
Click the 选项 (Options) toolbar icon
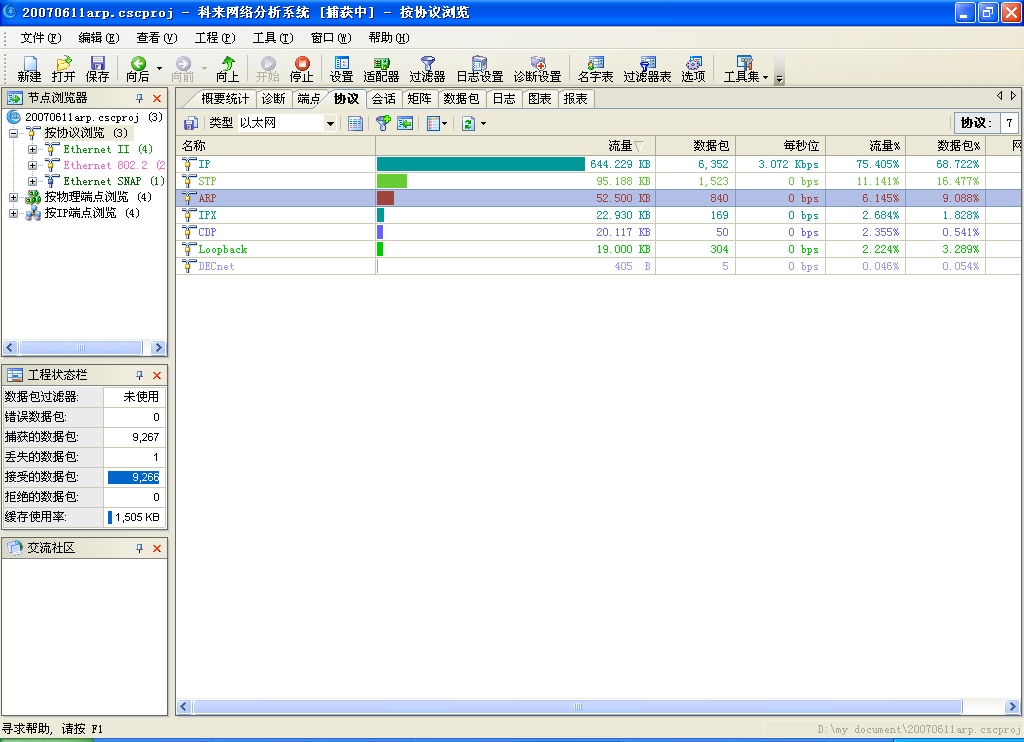[693, 68]
